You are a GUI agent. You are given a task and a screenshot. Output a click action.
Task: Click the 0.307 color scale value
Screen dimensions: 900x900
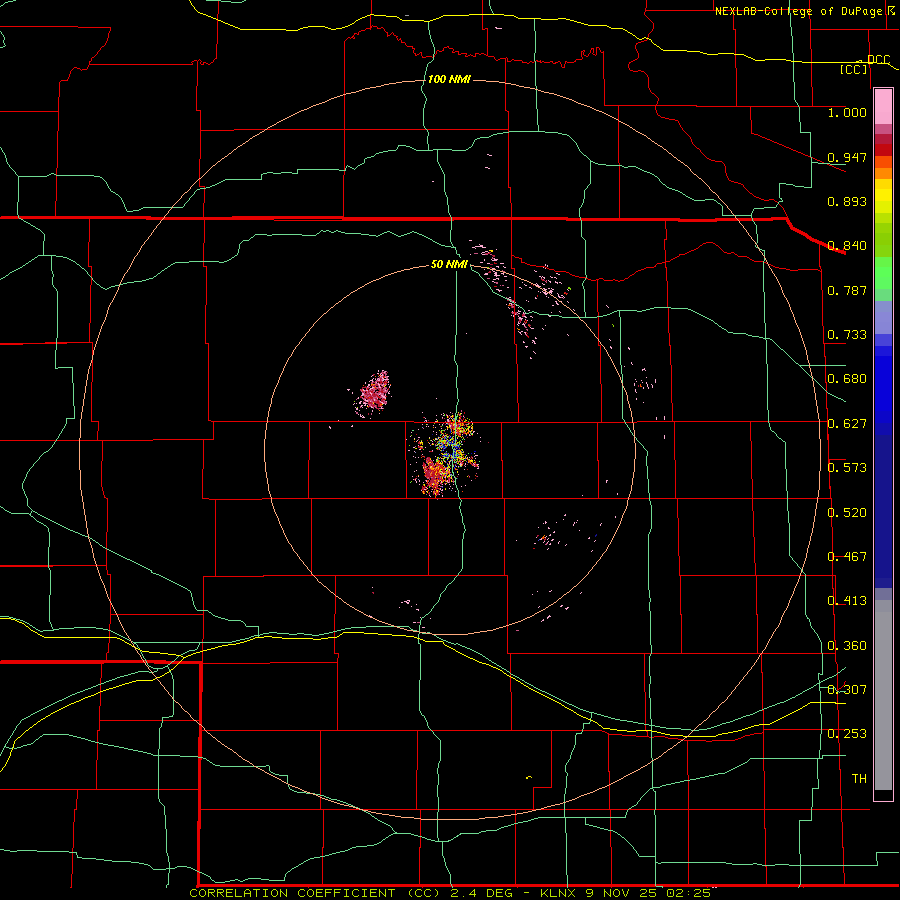[x=847, y=690]
